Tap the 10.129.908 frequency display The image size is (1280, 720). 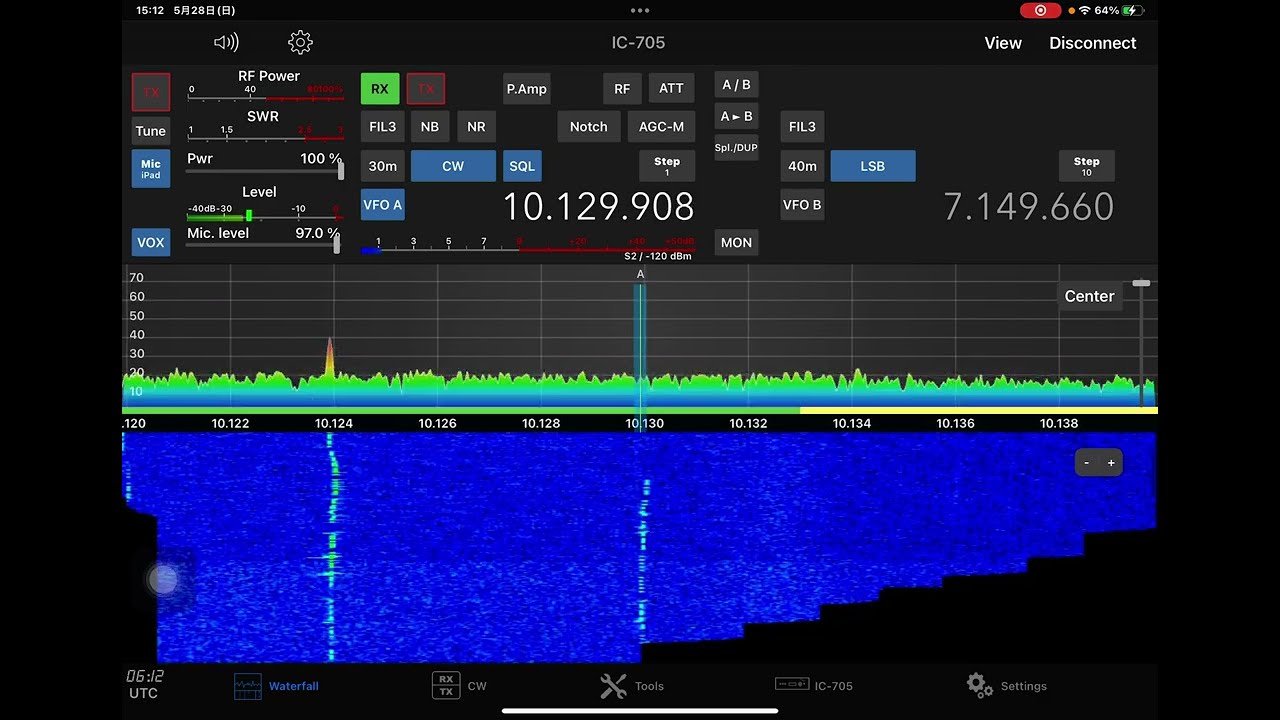[x=598, y=207]
